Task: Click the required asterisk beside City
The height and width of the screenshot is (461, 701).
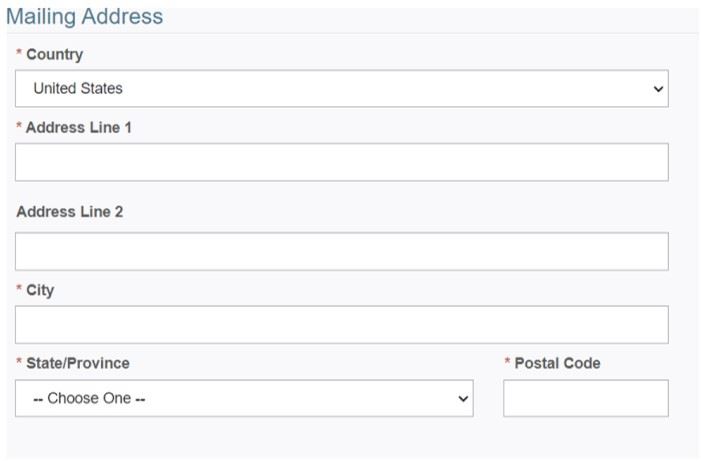Action: point(19,290)
